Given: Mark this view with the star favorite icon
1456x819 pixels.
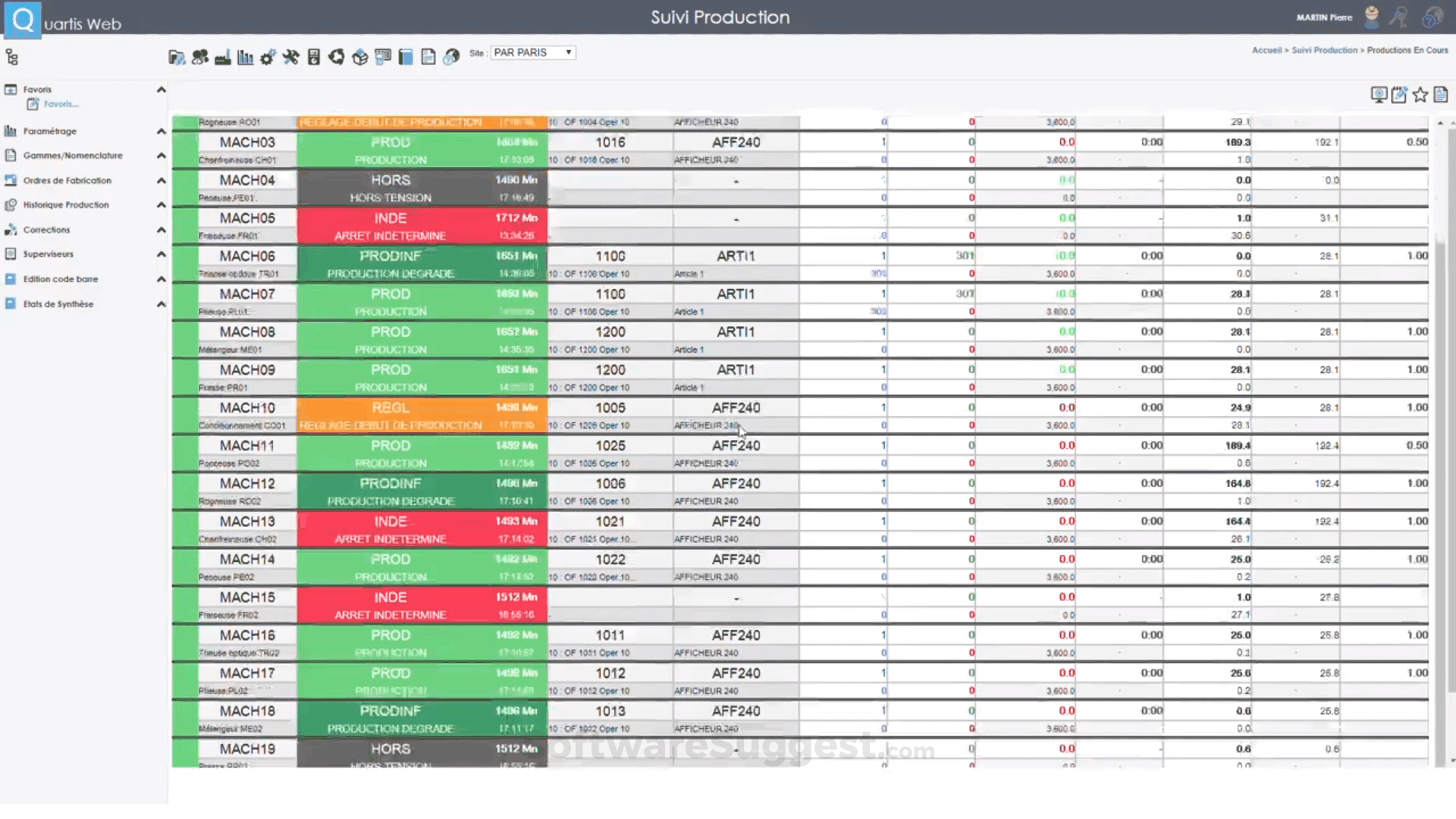Looking at the screenshot, I should pyautogui.click(x=1420, y=94).
